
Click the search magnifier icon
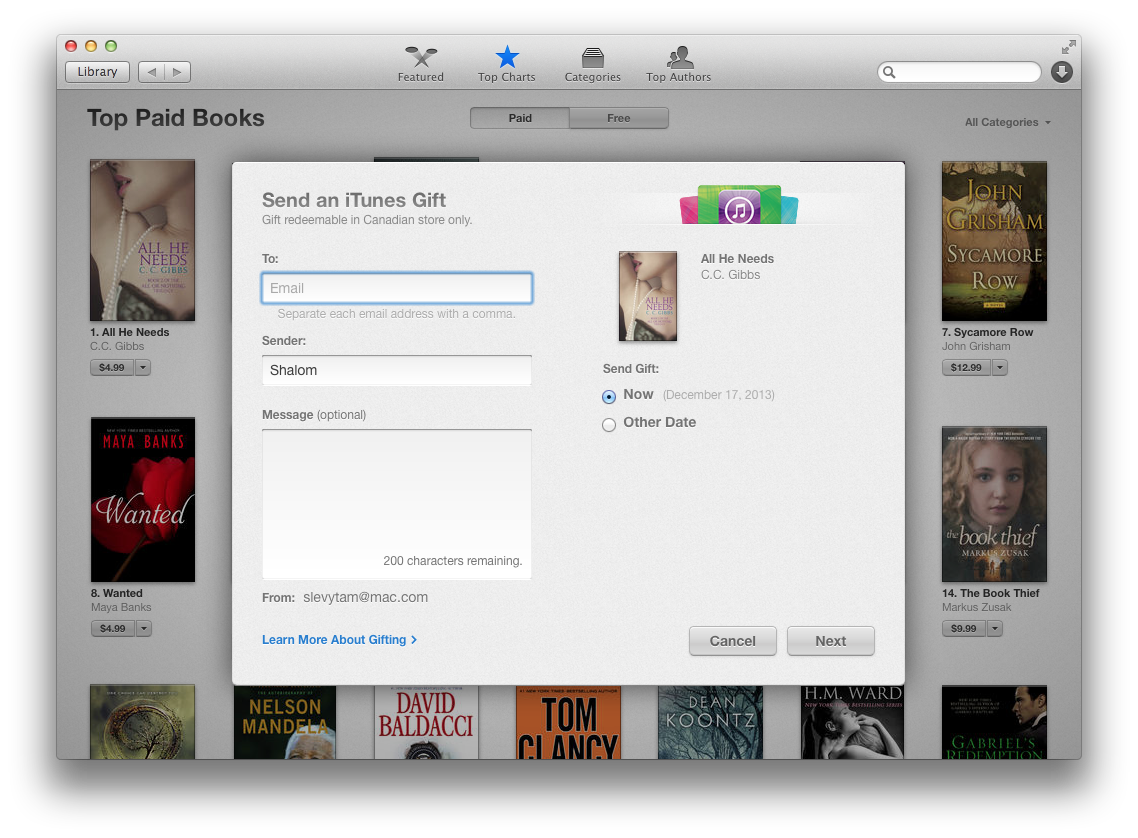[x=889, y=72]
